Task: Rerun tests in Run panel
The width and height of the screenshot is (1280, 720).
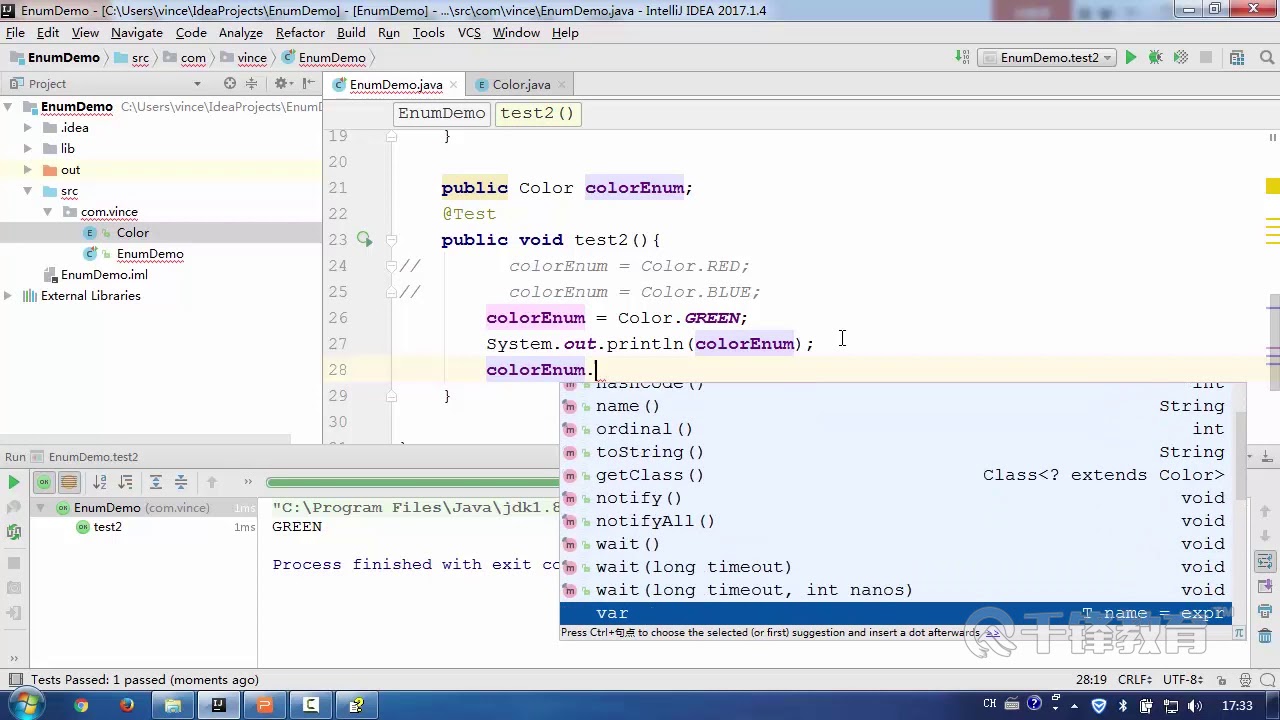Action: click(x=14, y=482)
